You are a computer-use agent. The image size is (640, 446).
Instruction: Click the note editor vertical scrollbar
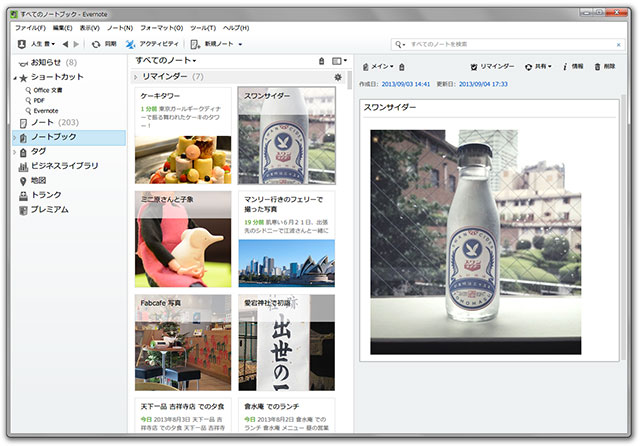[x=623, y=226]
